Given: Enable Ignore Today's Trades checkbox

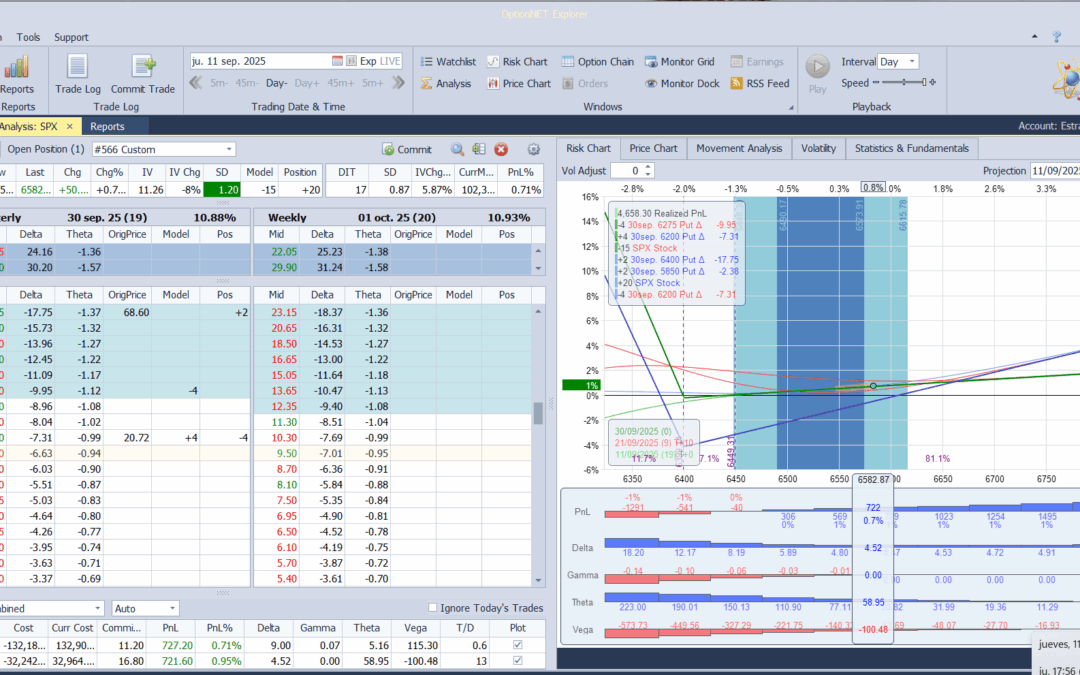Looking at the screenshot, I should tap(433, 608).
